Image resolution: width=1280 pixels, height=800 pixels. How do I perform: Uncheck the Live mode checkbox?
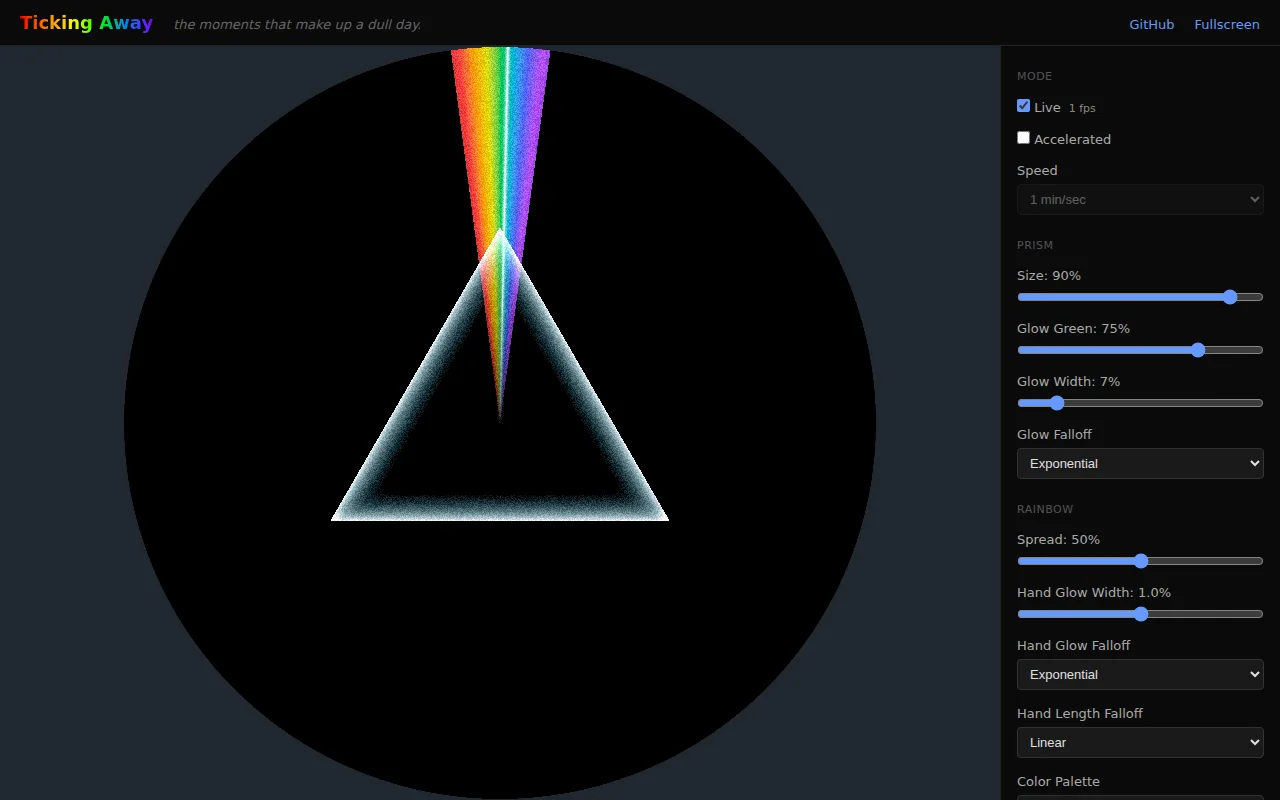[x=1023, y=106]
